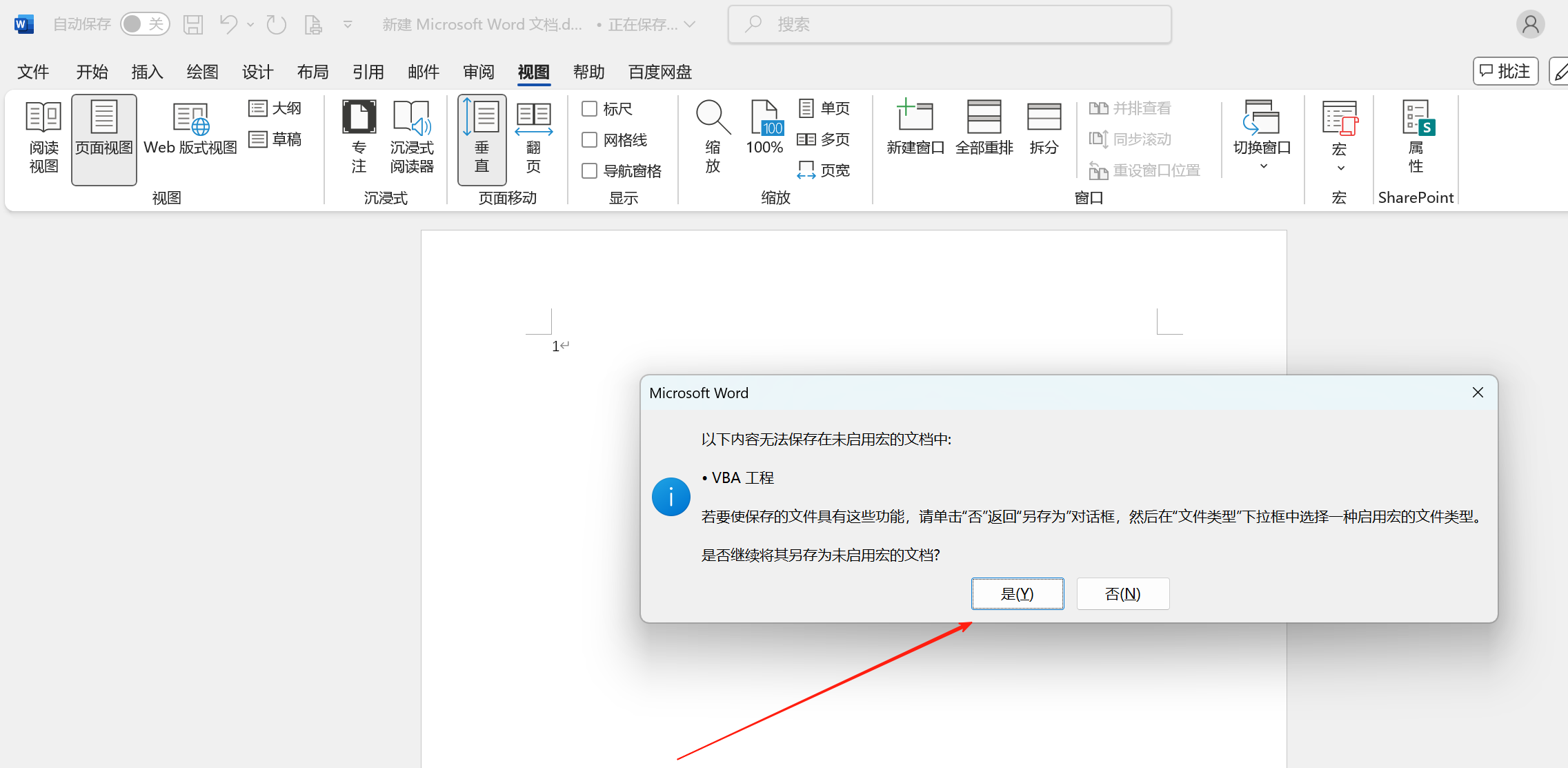Open the File (文件) tab

tap(33, 72)
